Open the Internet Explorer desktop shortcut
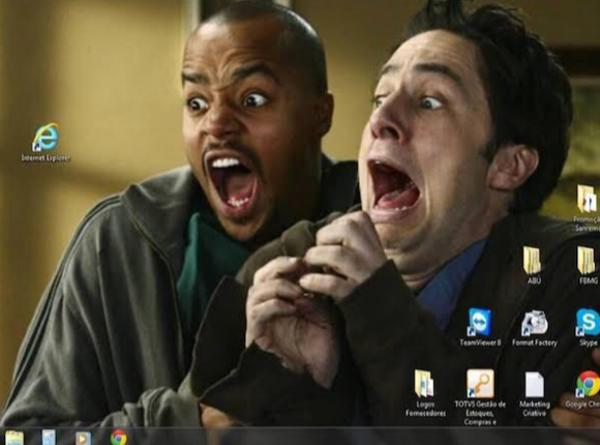This screenshot has width=600, height=445. pyautogui.click(x=46, y=142)
